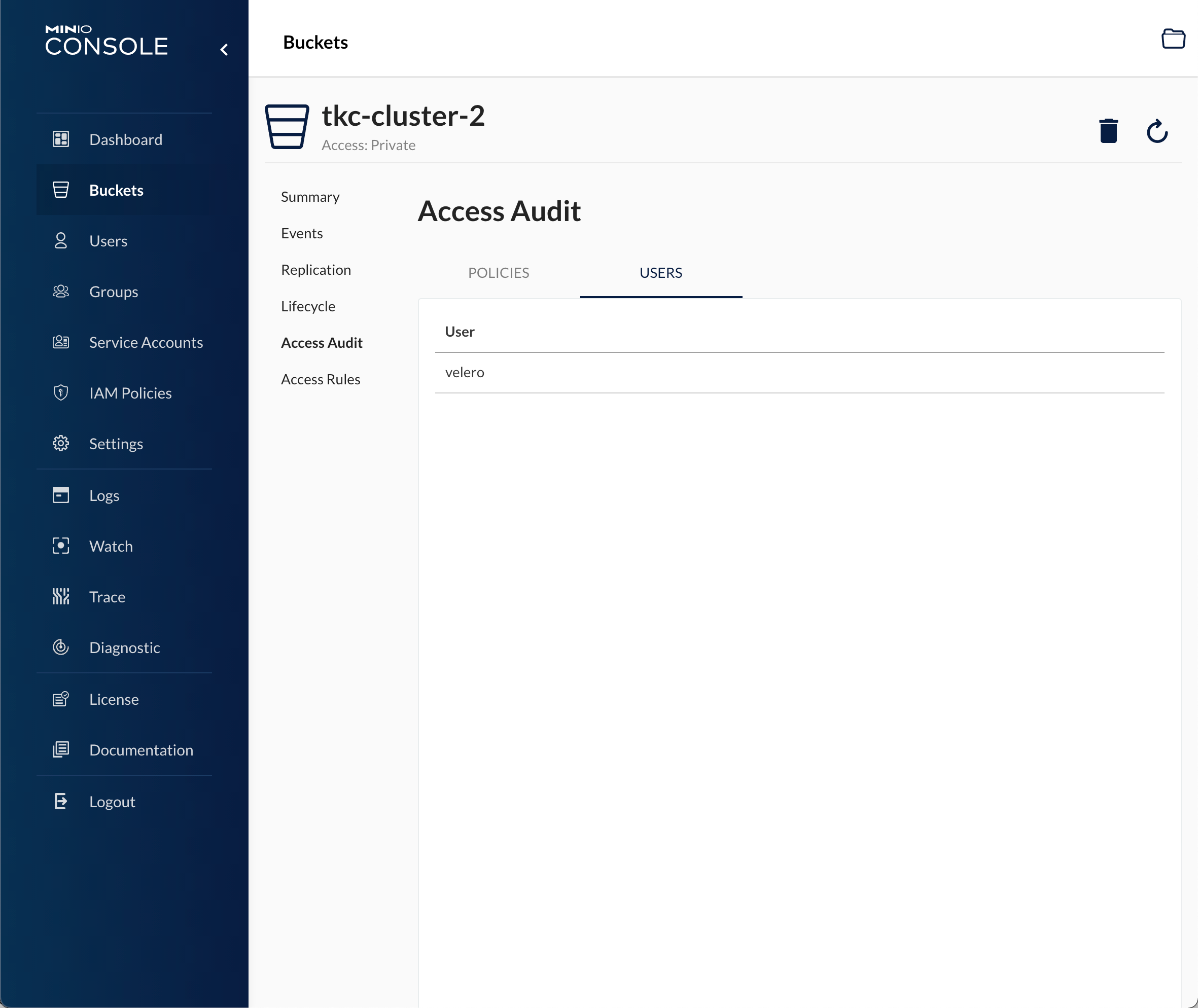Click the Service Accounts badge icon
The height and width of the screenshot is (1008, 1198).
tap(60, 342)
